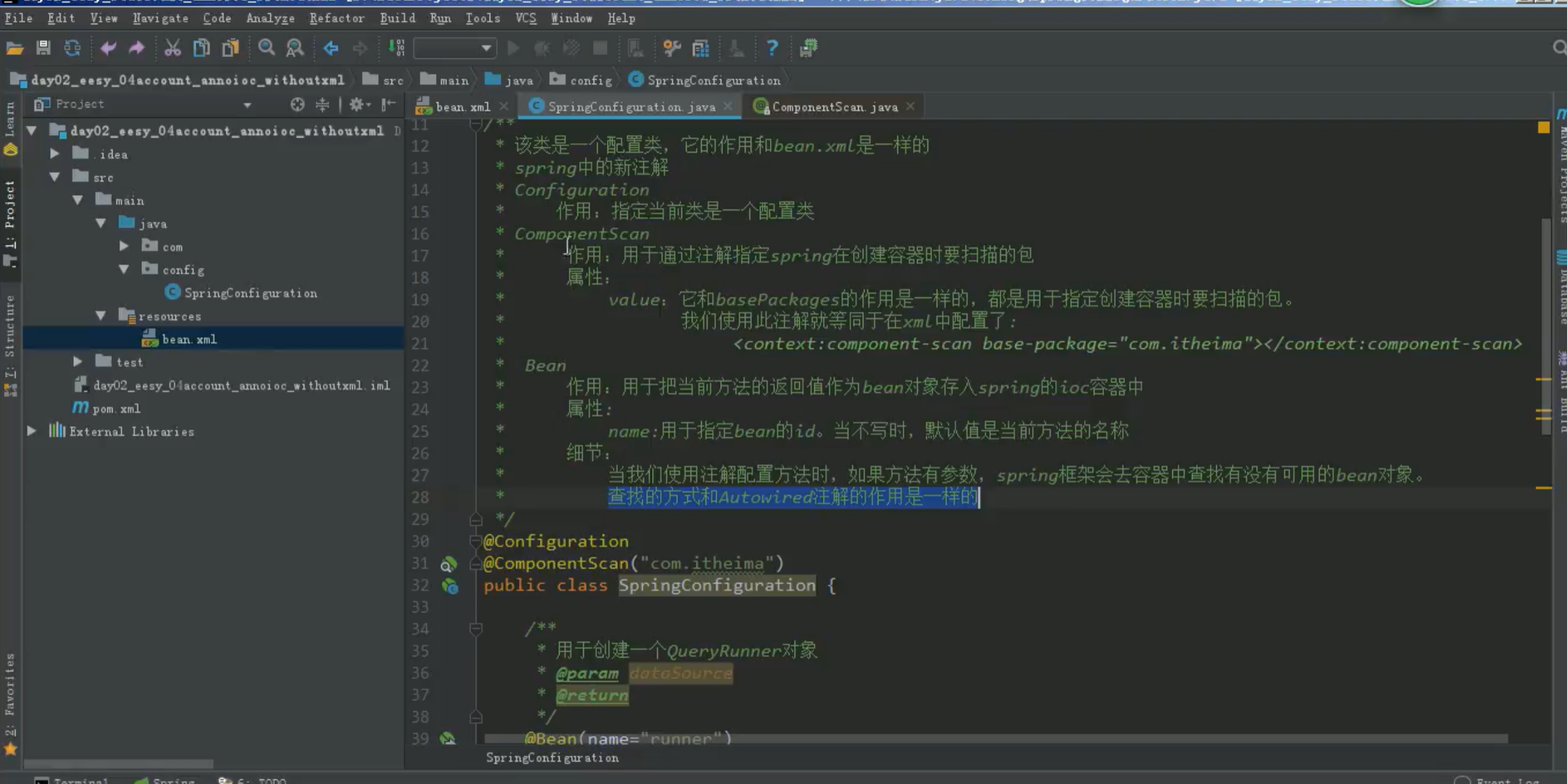Screen dimensions: 1567x784
Task: Click the Scroll from Source target icon
Action: 297,104
